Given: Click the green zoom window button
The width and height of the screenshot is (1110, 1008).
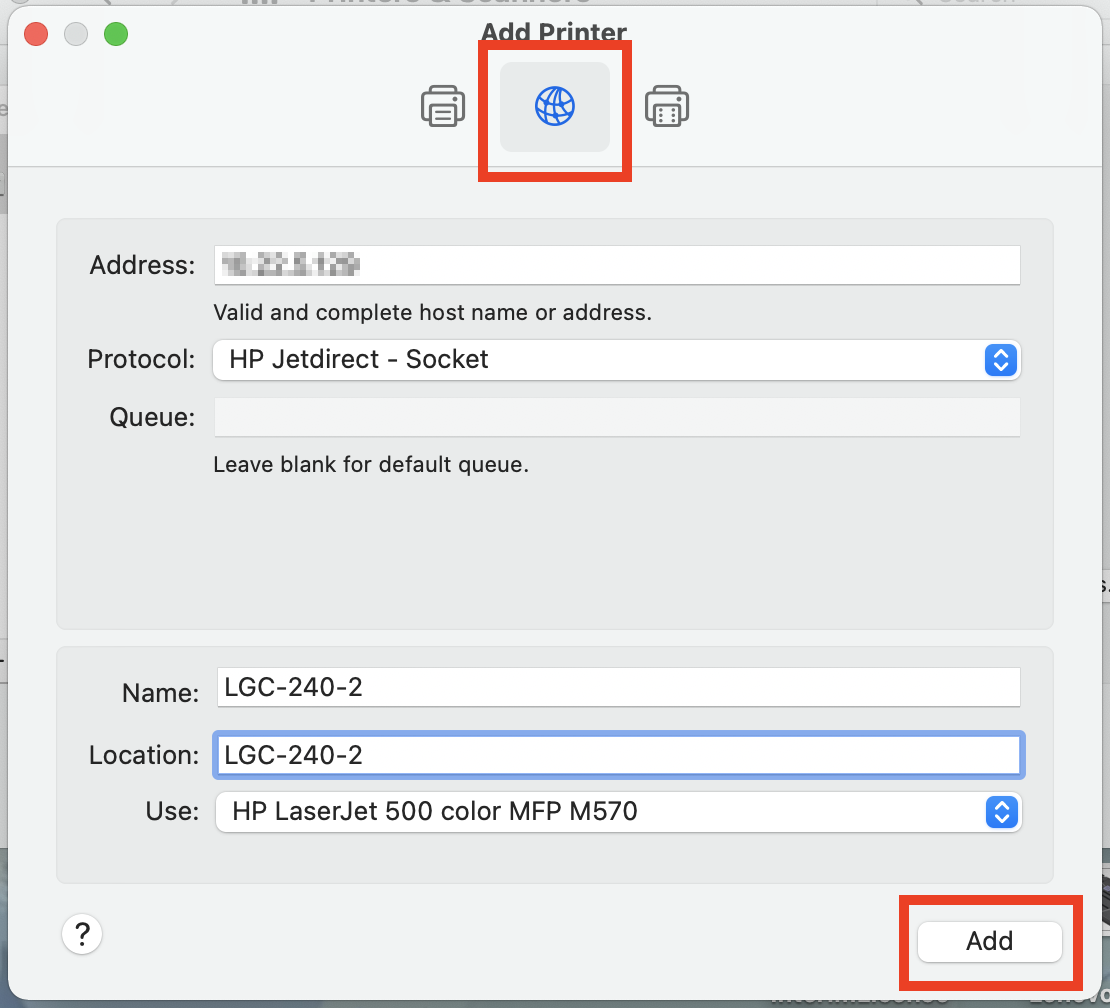Looking at the screenshot, I should click(116, 34).
